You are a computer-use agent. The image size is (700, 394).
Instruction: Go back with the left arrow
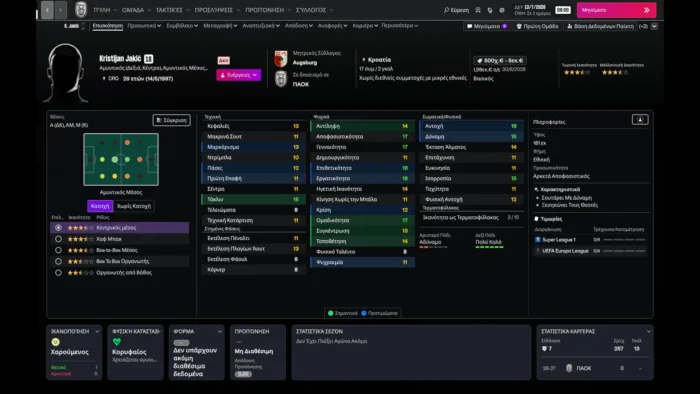(x=47, y=10)
